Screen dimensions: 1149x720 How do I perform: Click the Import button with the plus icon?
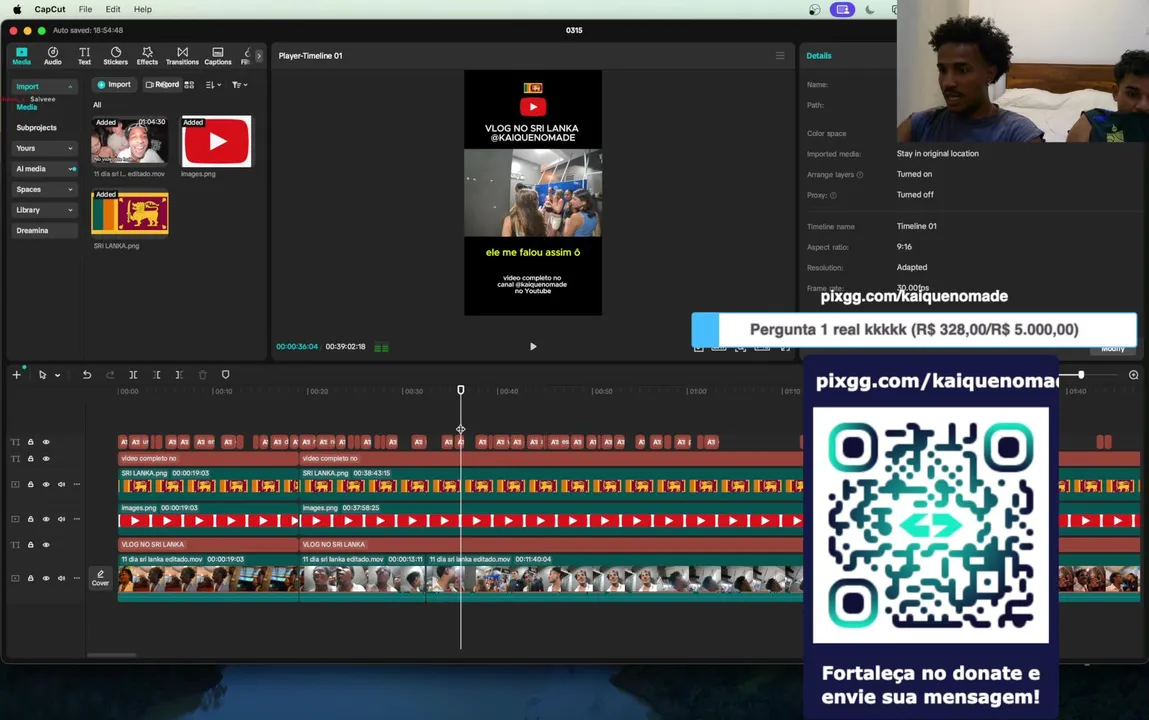point(114,85)
